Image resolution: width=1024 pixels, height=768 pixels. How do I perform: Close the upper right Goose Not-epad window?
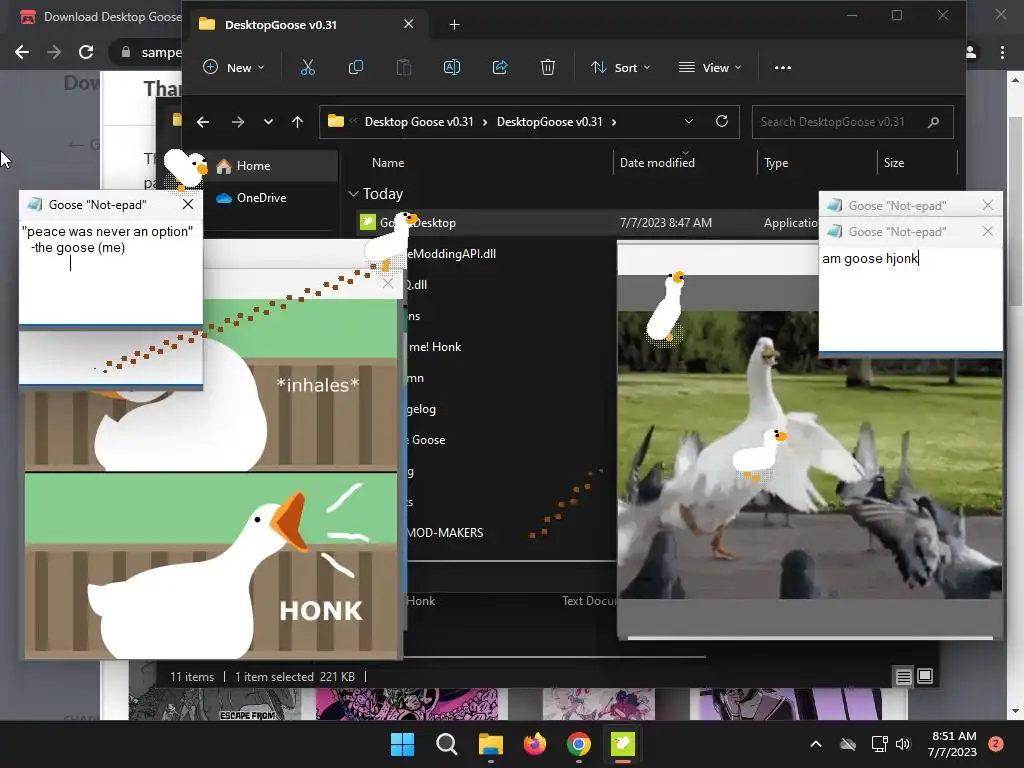pos(987,205)
